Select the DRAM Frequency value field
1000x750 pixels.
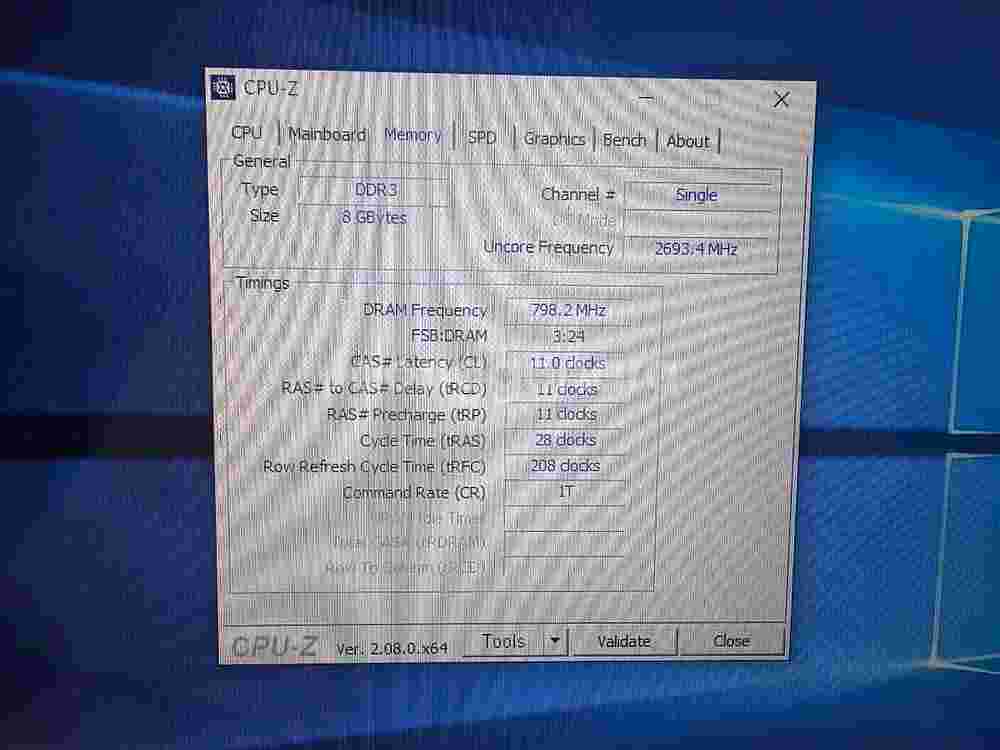tap(567, 310)
